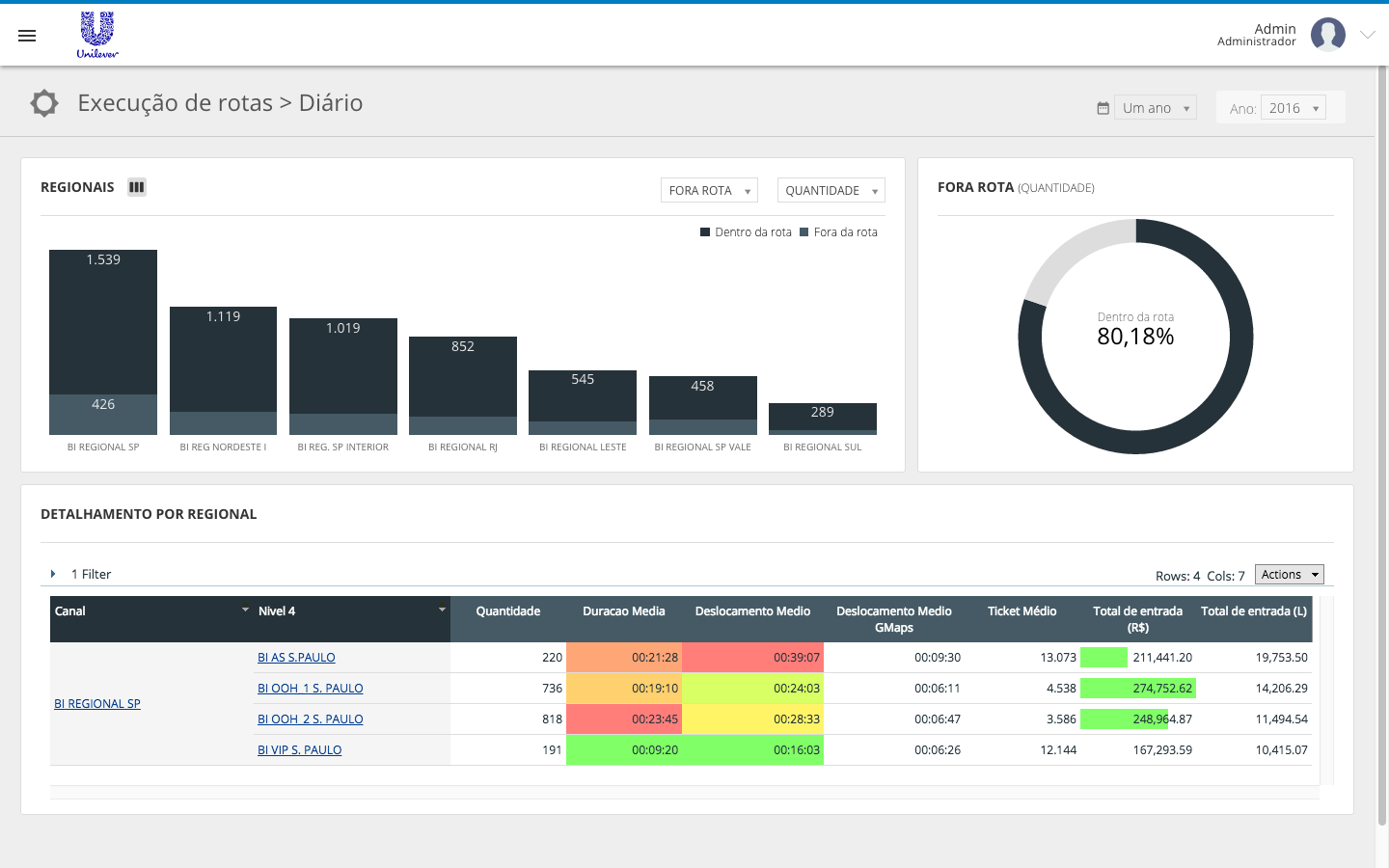Toggle Dentro da rota legend swatch
Screen dimensions: 1389x868
tap(705, 232)
